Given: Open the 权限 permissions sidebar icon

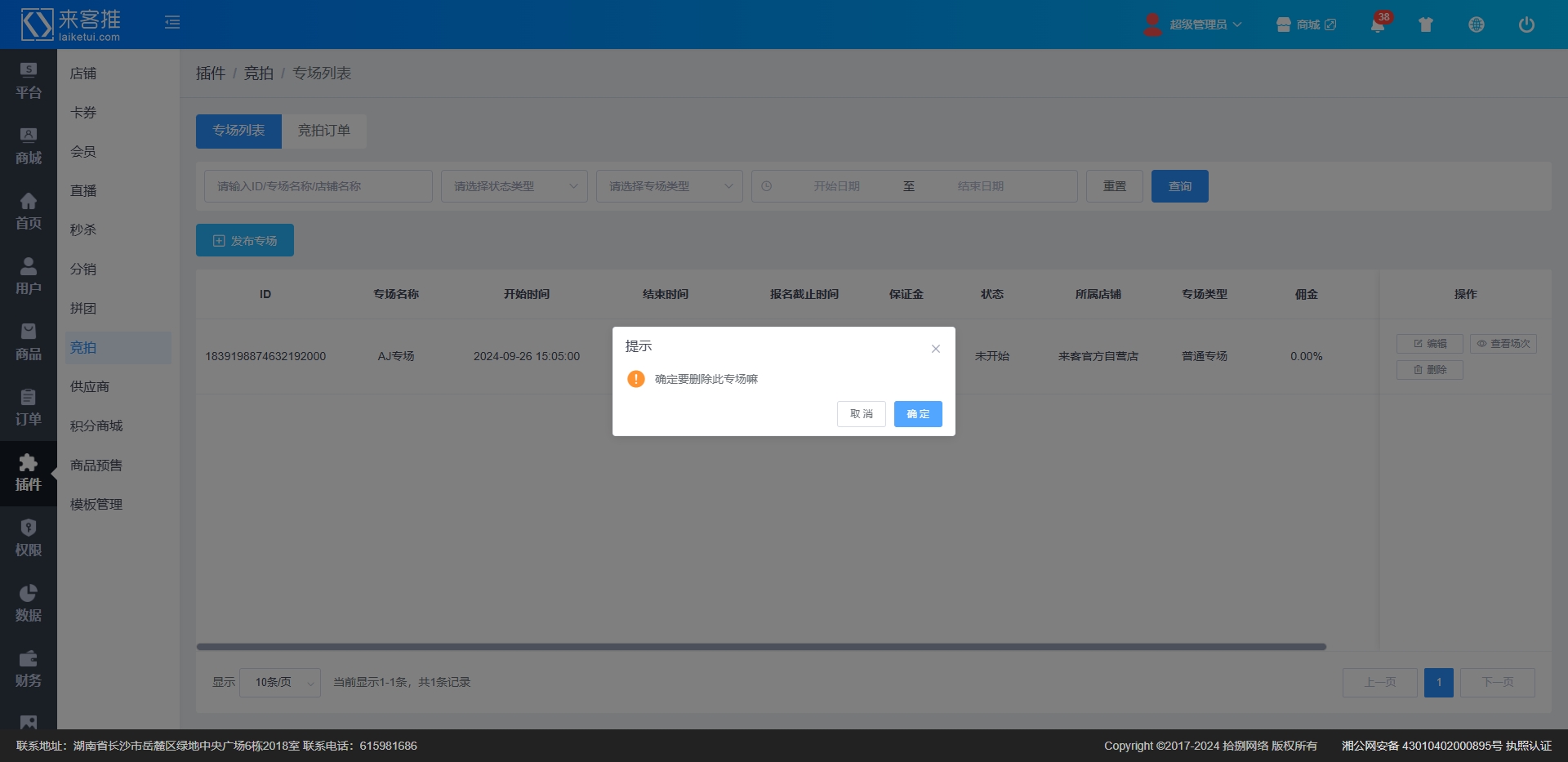Looking at the screenshot, I should coord(29,537).
